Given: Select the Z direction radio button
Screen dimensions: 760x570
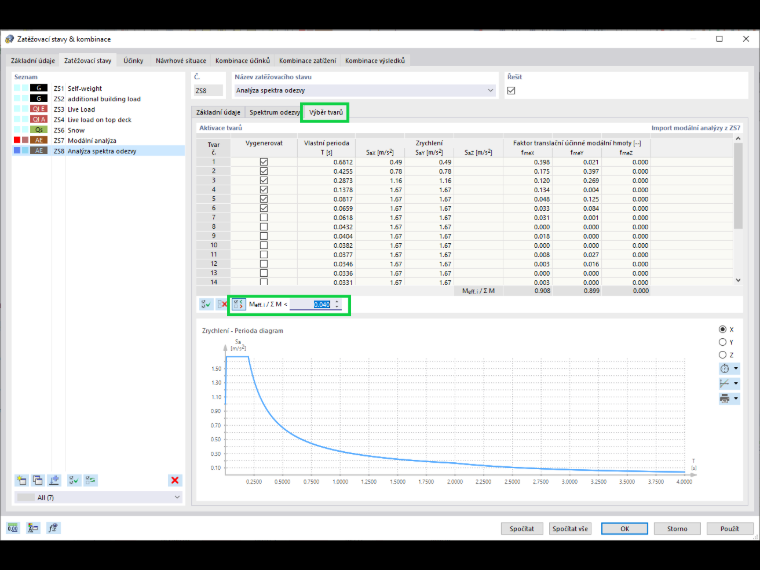Looking at the screenshot, I should [x=723, y=355].
